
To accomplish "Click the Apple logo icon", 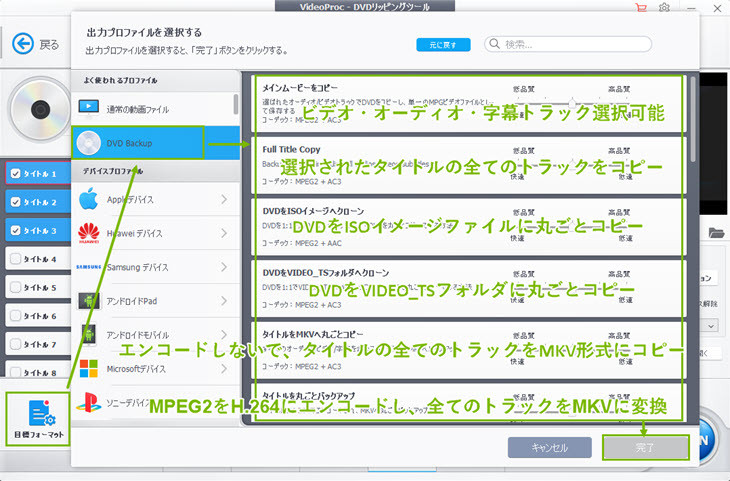I will (88, 199).
